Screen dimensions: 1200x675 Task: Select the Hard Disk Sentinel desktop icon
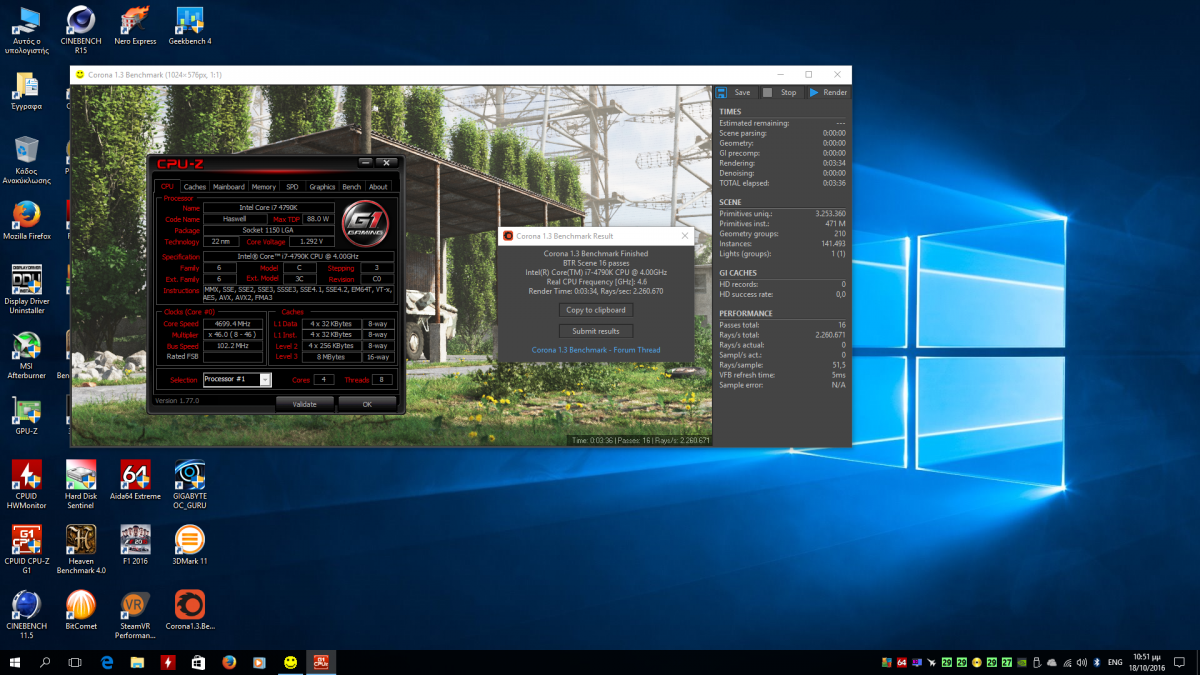click(80, 485)
